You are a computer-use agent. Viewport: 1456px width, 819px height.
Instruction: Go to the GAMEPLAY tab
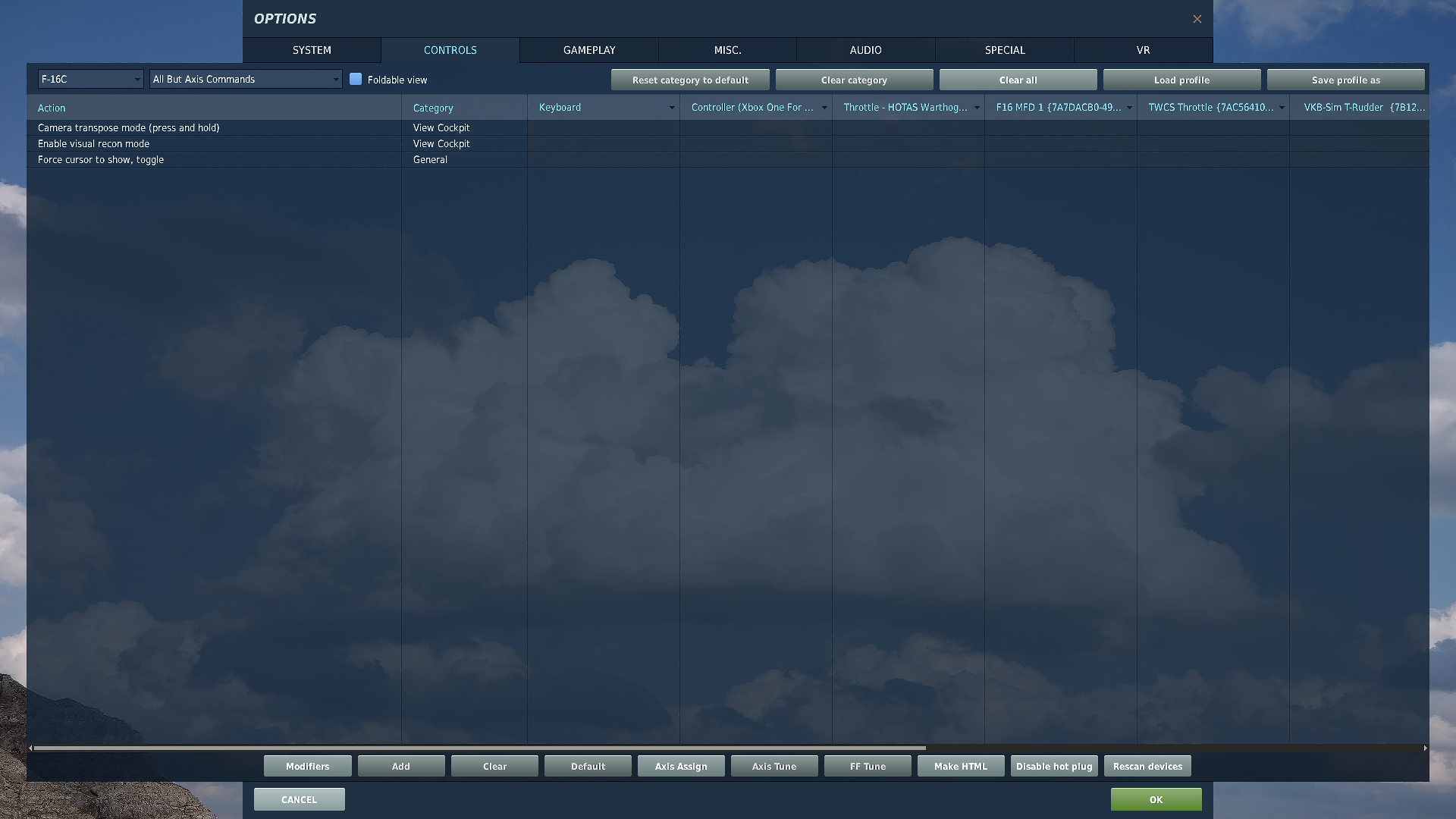point(589,50)
